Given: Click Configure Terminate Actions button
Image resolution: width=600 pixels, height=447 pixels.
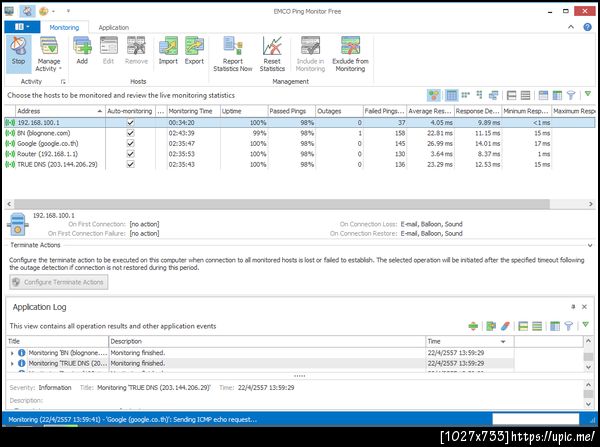Looking at the screenshot, I should click(59, 282).
